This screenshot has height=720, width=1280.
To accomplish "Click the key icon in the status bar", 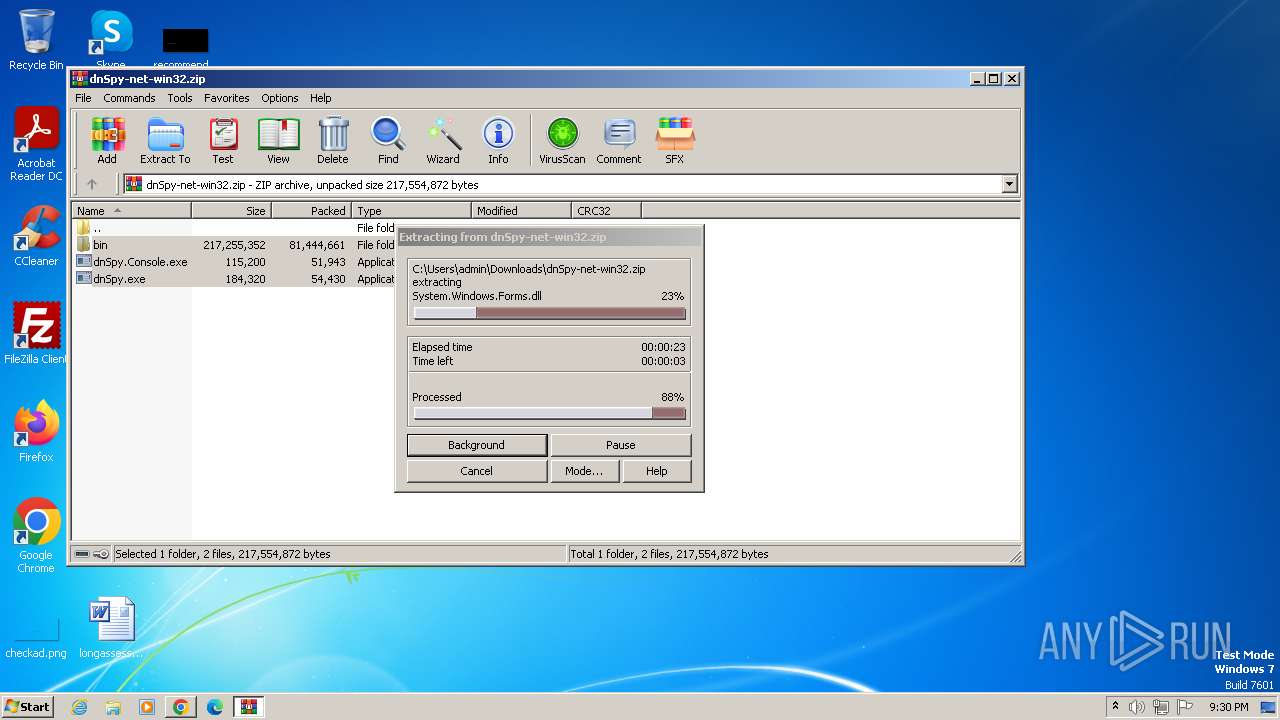I will 100,554.
